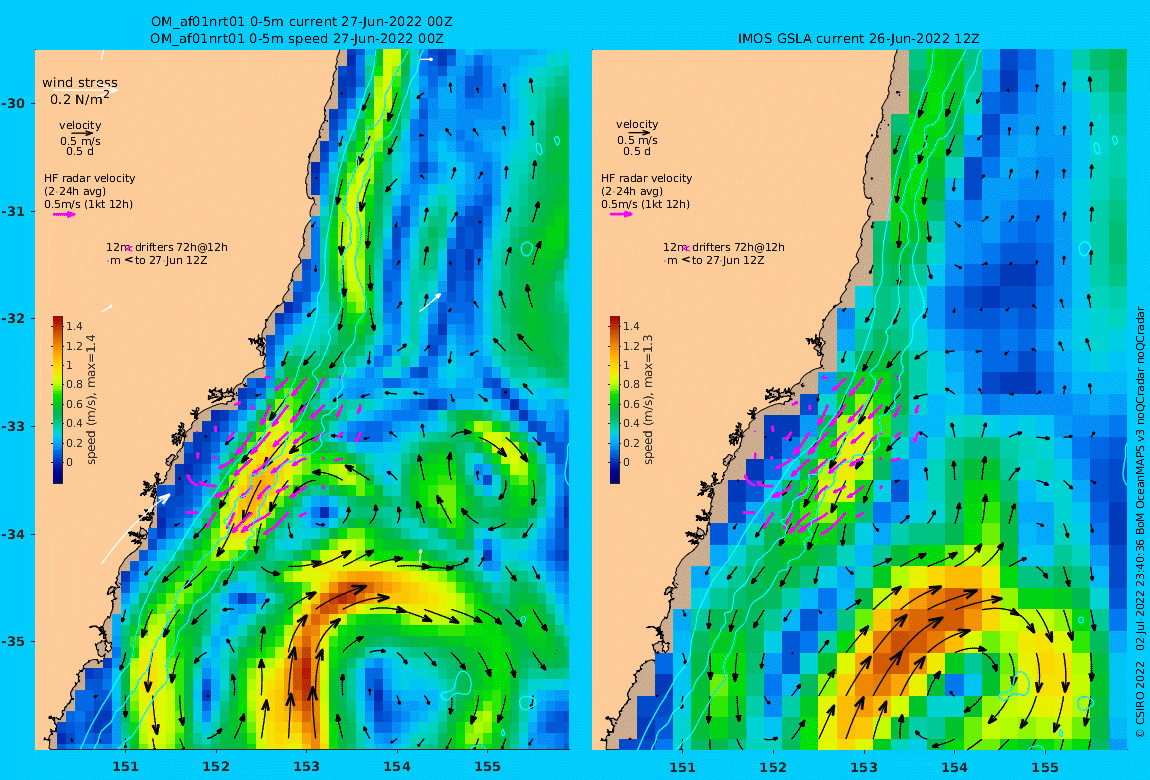Click the 0.8 tick on OM_af01nrt01 colorbar
This screenshot has width=1150, height=780.
74,384
